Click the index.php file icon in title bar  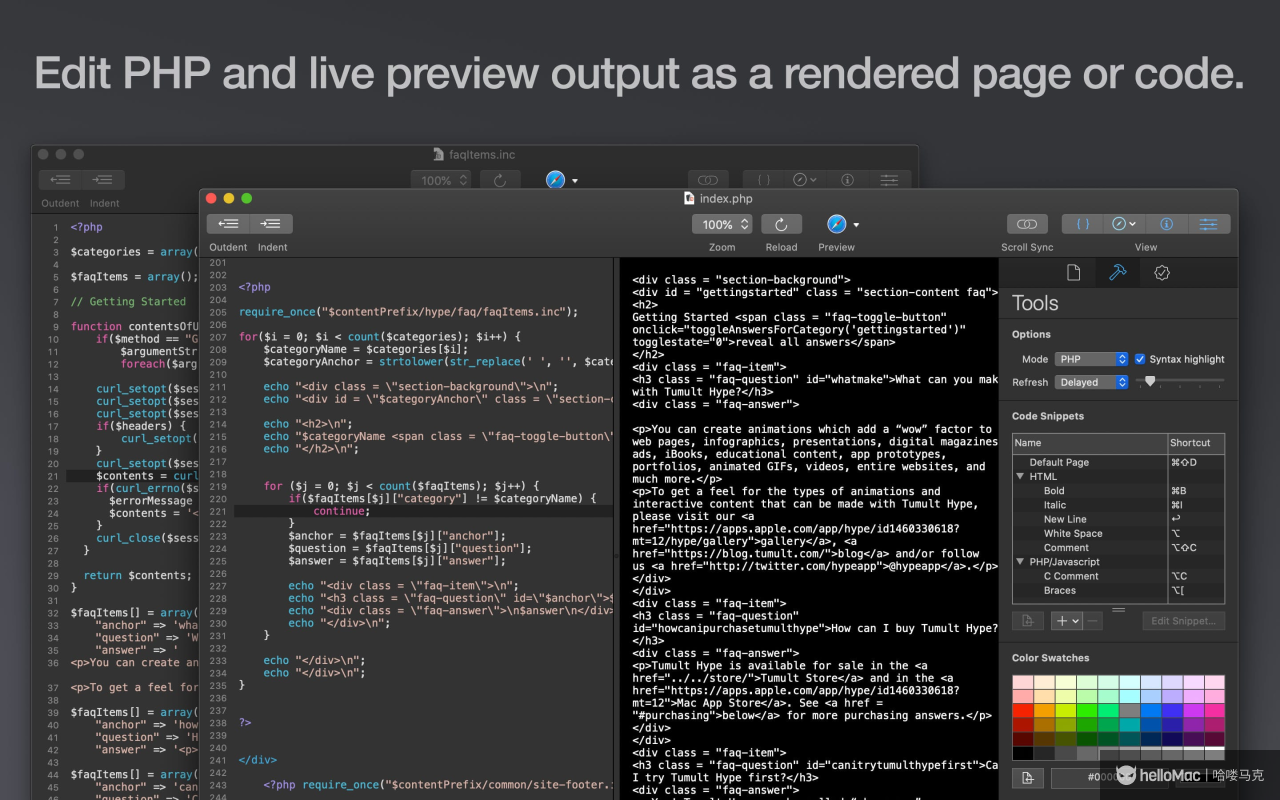pyautogui.click(x=689, y=198)
